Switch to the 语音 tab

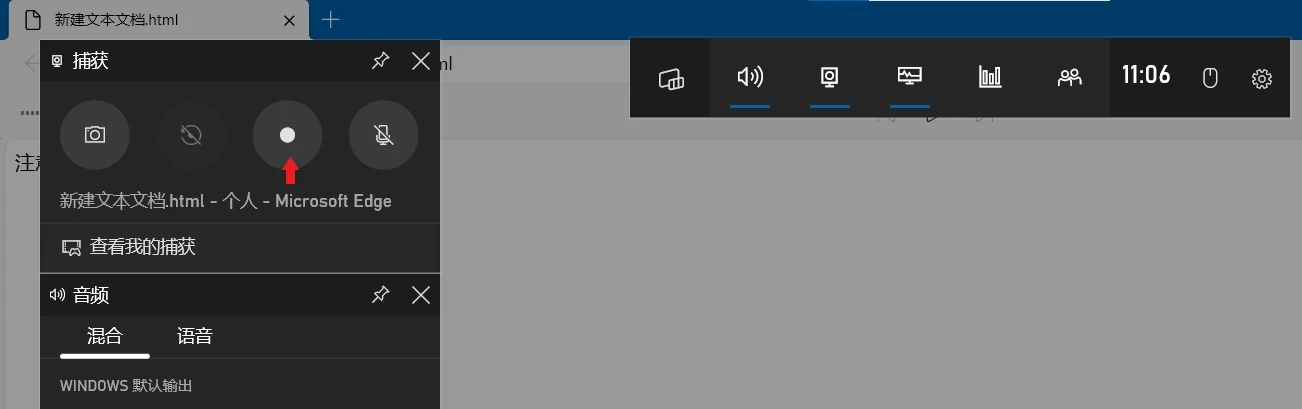pos(195,336)
